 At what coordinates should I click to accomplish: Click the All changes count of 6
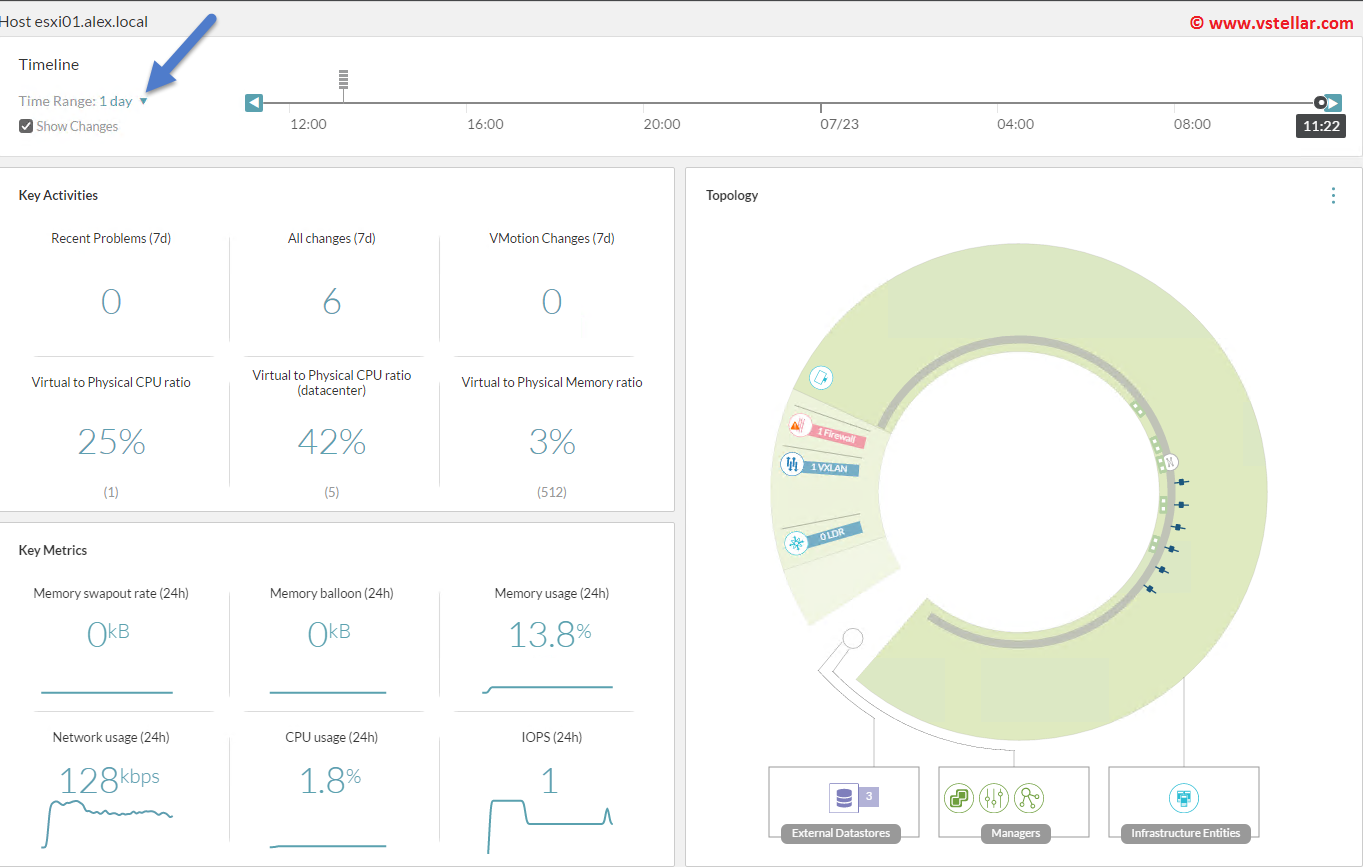(331, 302)
